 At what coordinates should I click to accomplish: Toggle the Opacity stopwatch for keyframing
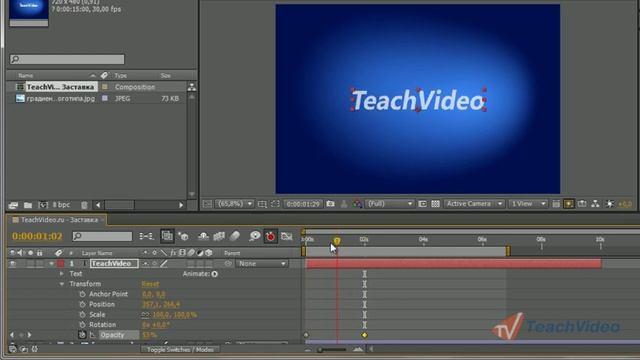(x=82, y=335)
